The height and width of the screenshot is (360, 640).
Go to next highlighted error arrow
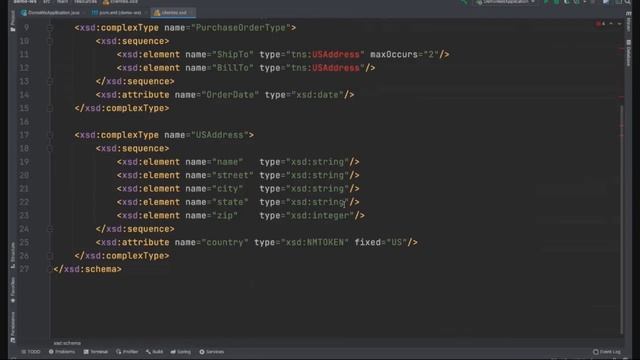point(619,24)
